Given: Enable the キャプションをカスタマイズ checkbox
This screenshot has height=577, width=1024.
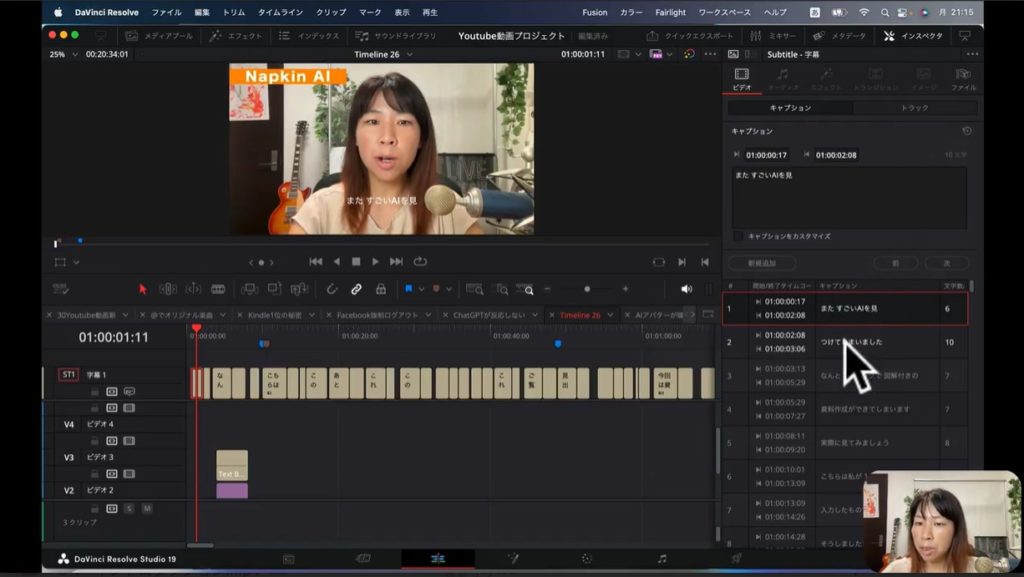Looking at the screenshot, I should [x=738, y=236].
